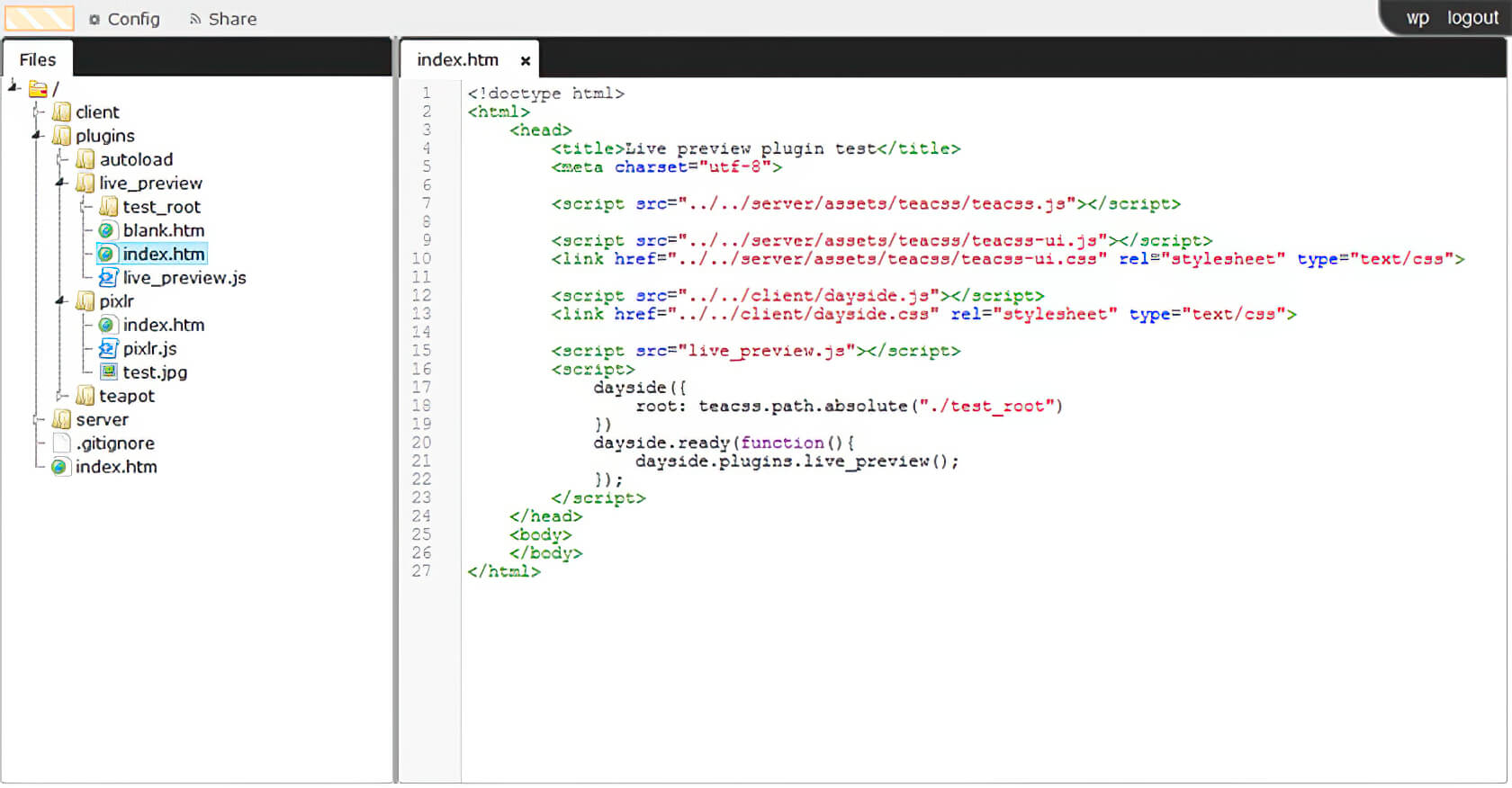Click the orange striped logo icon

pyautogui.click(x=40, y=18)
